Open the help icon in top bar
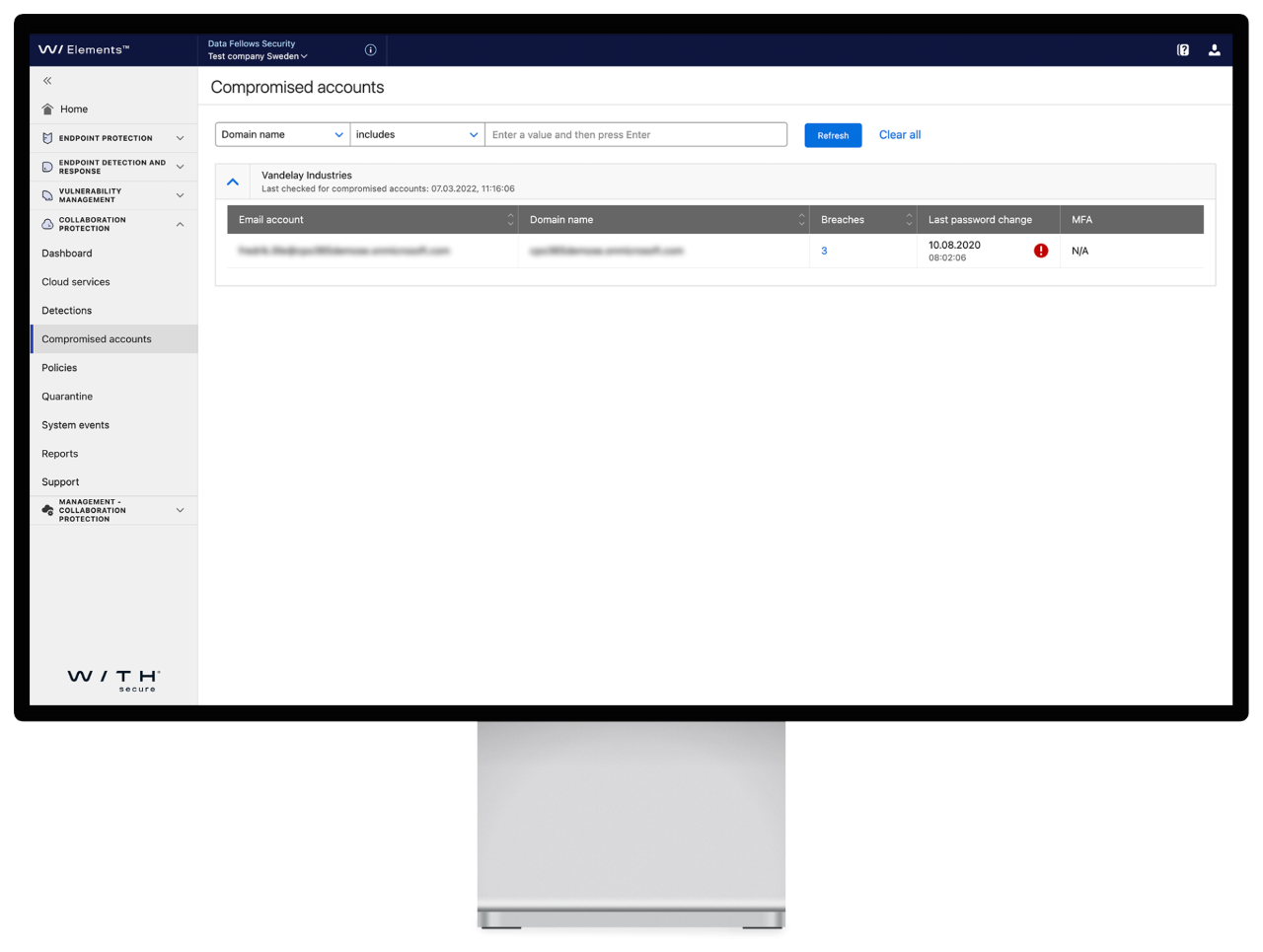 pyautogui.click(x=1183, y=49)
